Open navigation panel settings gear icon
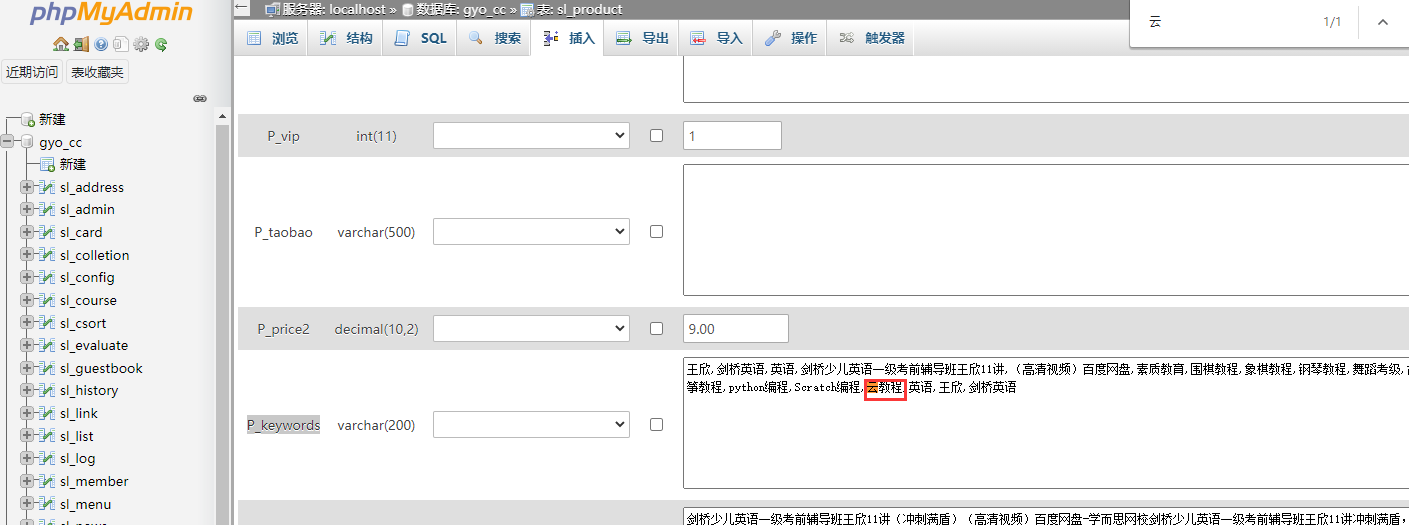Image resolution: width=1409 pixels, height=525 pixels. pos(141,44)
